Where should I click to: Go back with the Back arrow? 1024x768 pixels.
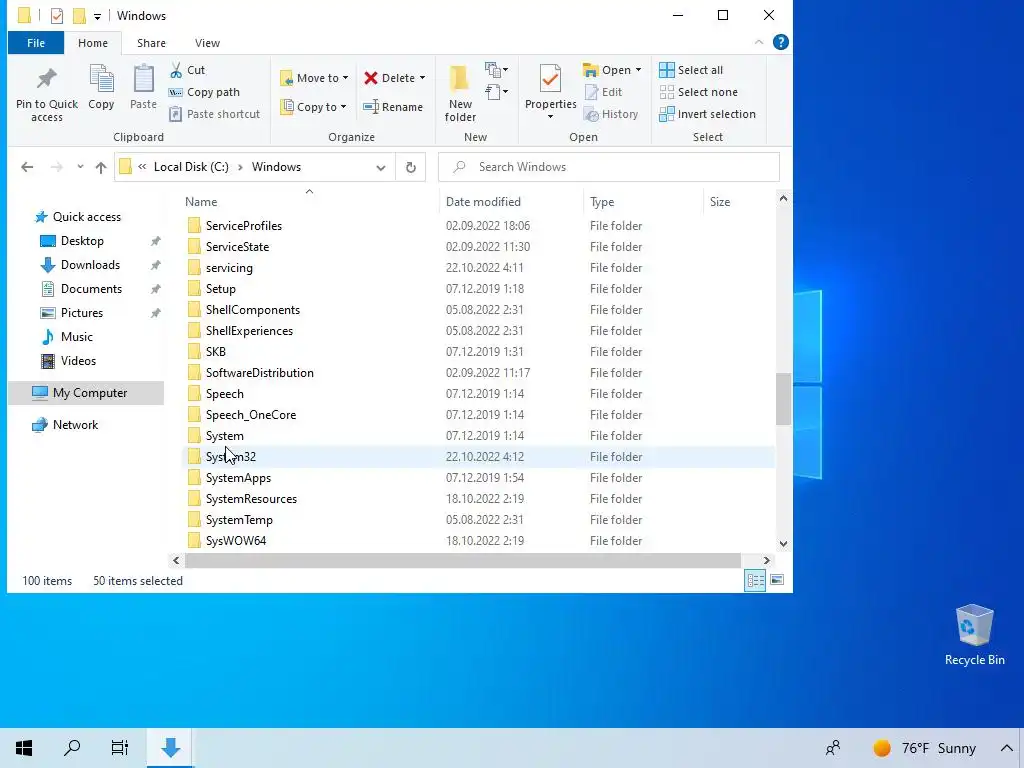pyautogui.click(x=27, y=167)
